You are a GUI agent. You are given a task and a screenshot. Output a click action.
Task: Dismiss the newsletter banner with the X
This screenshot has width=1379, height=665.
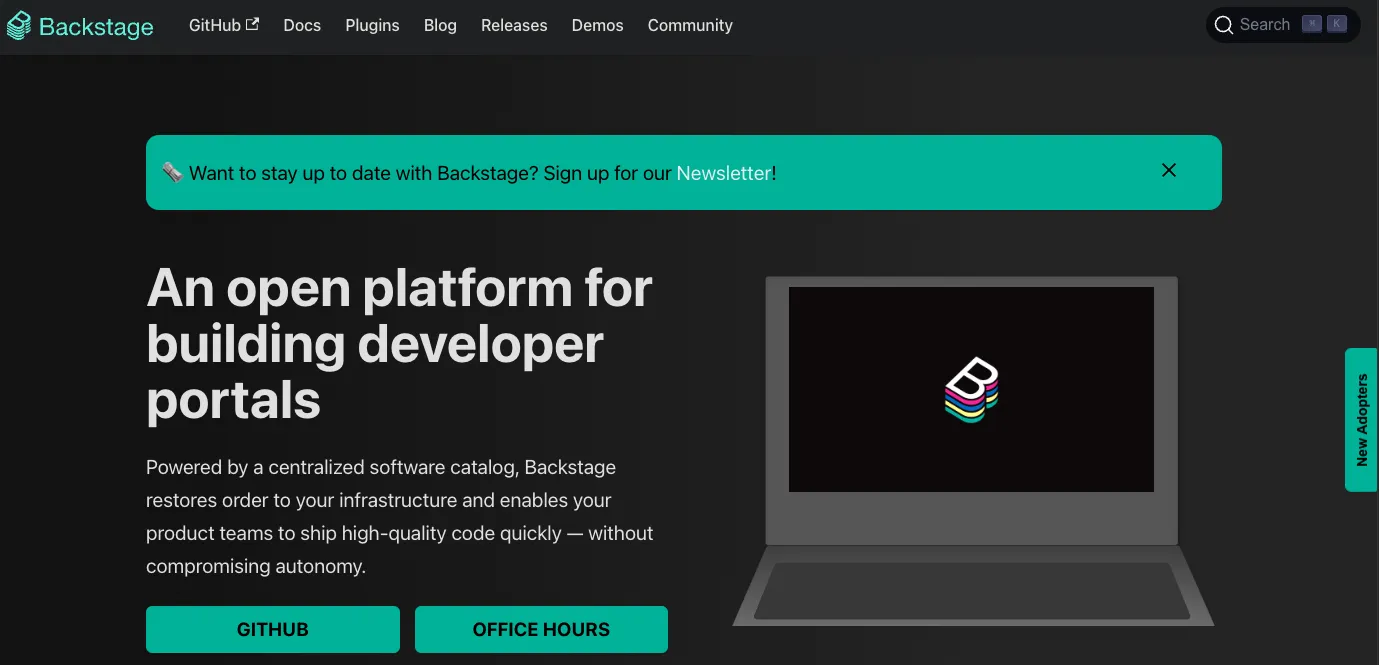pos(1168,171)
